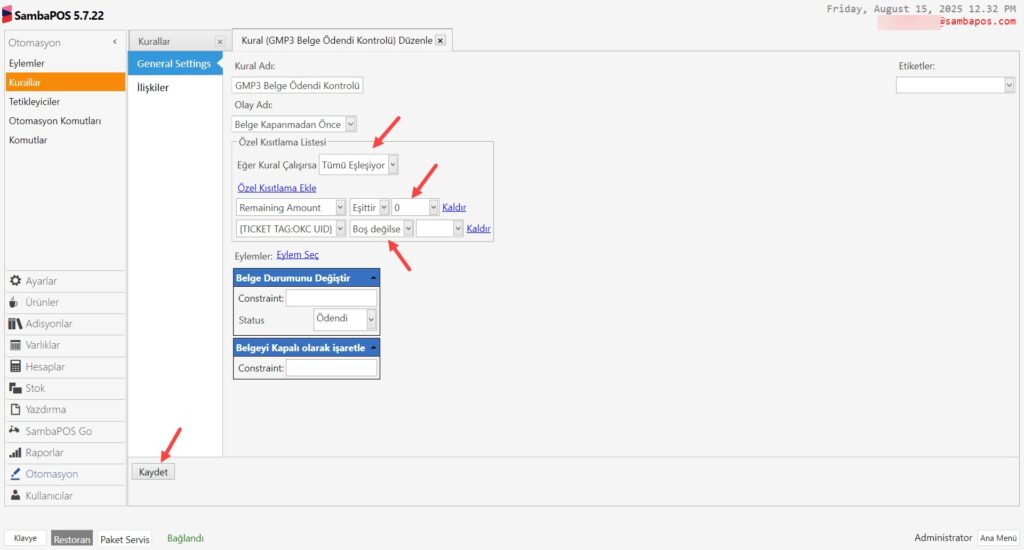Open Komutlar menu item
Image resolution: width=1024 pixels, height=550 pixels.
click(28, 140)
